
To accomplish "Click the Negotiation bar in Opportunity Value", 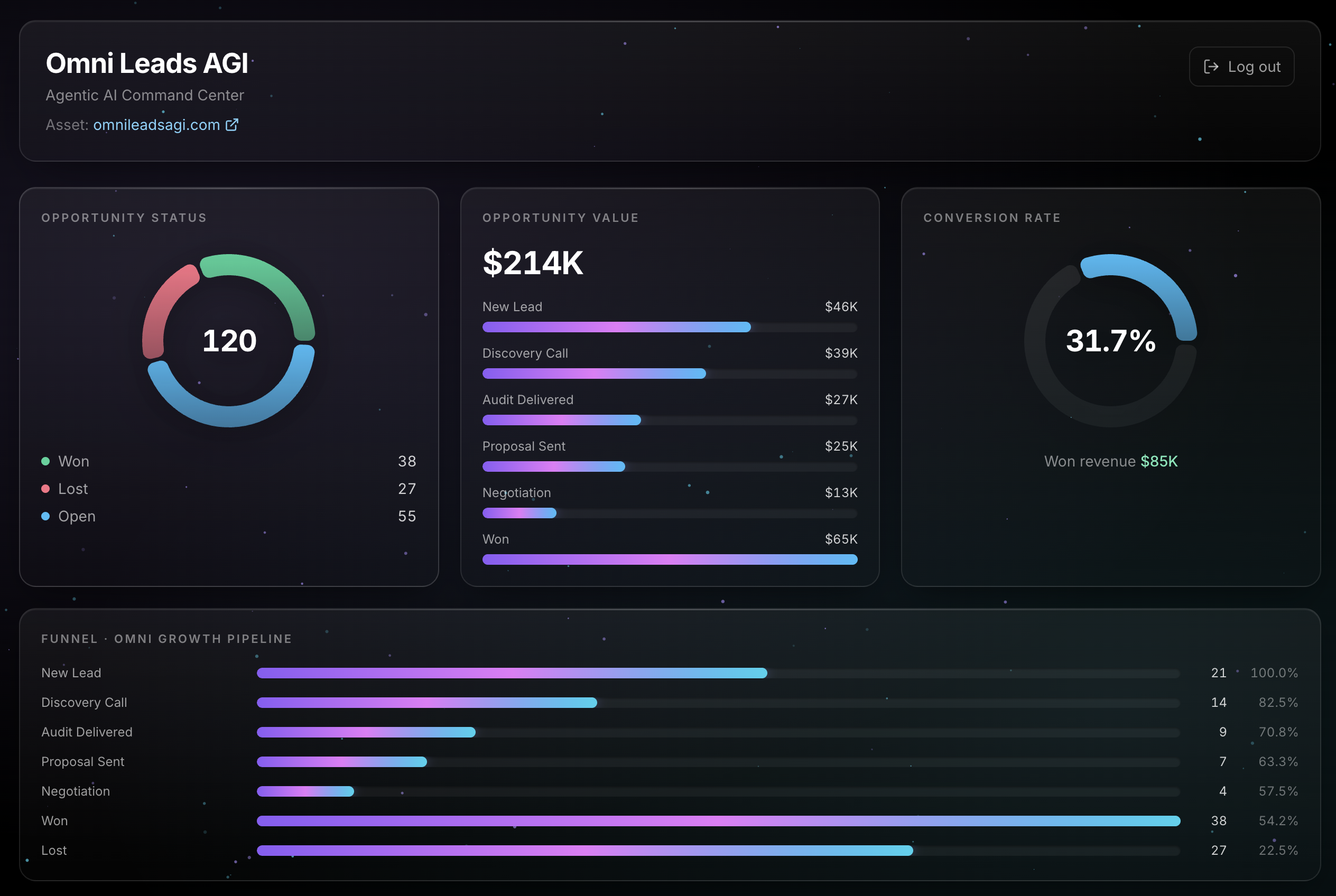I will pos(670,513).
